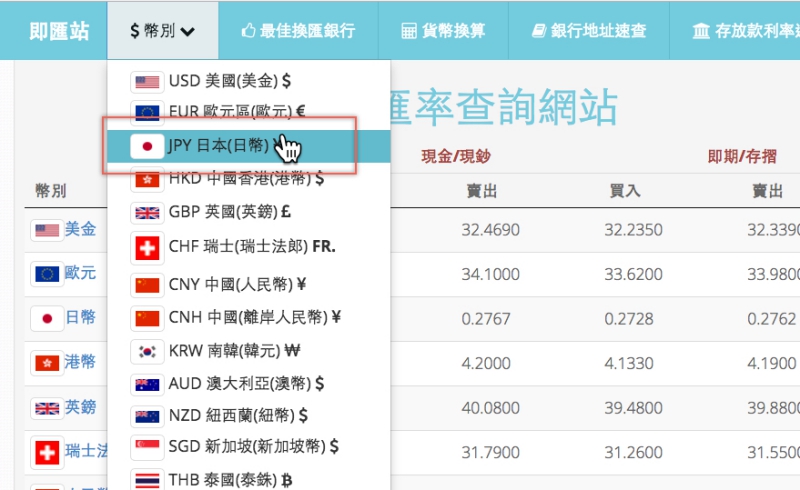The height and width of the screenshot is (490, 800).
Task: Click Hong Kong flag in 港幣 row
Action: point(47,363)
